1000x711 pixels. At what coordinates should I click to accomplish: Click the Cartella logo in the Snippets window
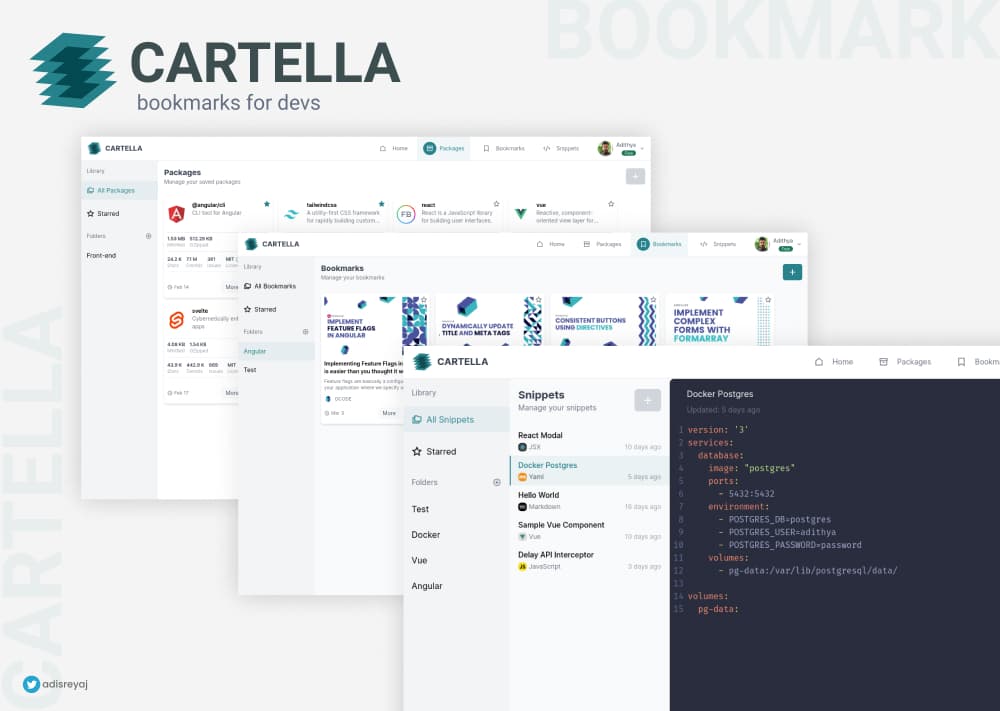pos(421,361)
